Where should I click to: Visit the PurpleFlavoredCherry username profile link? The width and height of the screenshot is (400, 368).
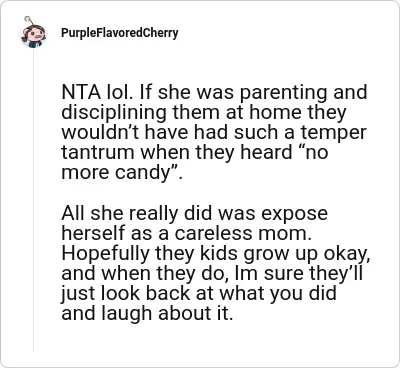[119, 33]
